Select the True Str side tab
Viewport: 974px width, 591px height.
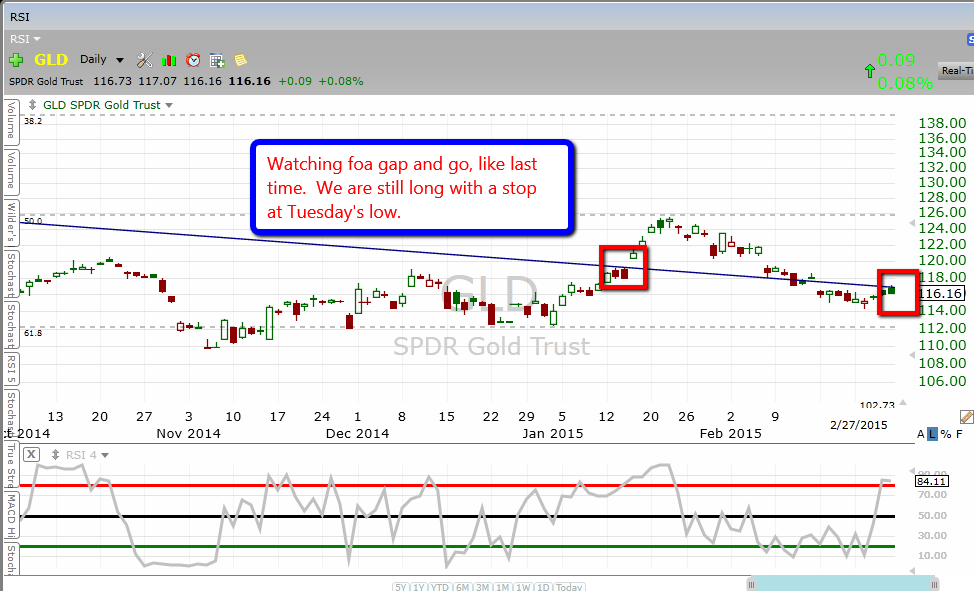[x=11, y=464]
